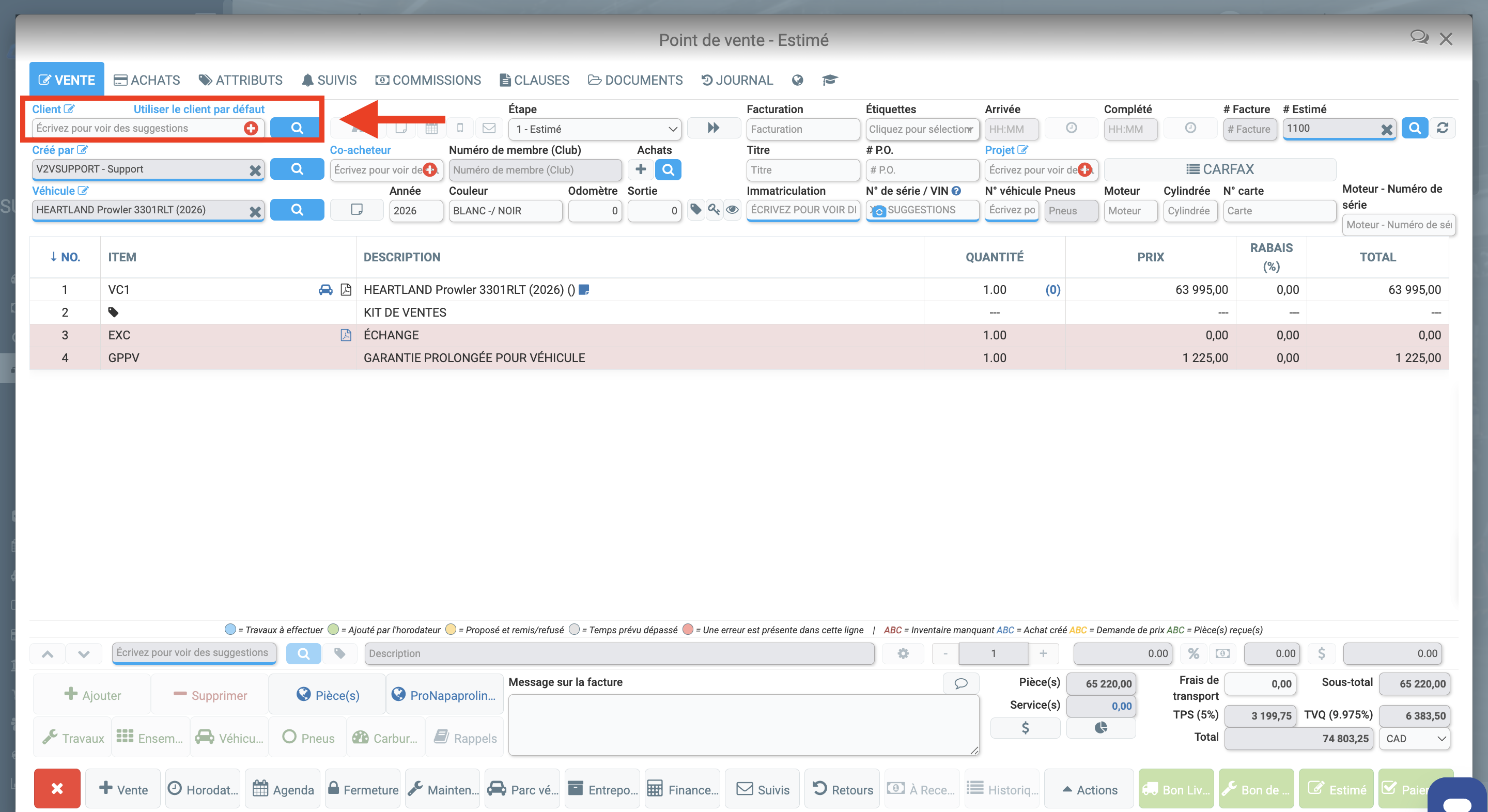The image size is (1488, 812).
Task: Click the Retours button
Action: point(842,789)
